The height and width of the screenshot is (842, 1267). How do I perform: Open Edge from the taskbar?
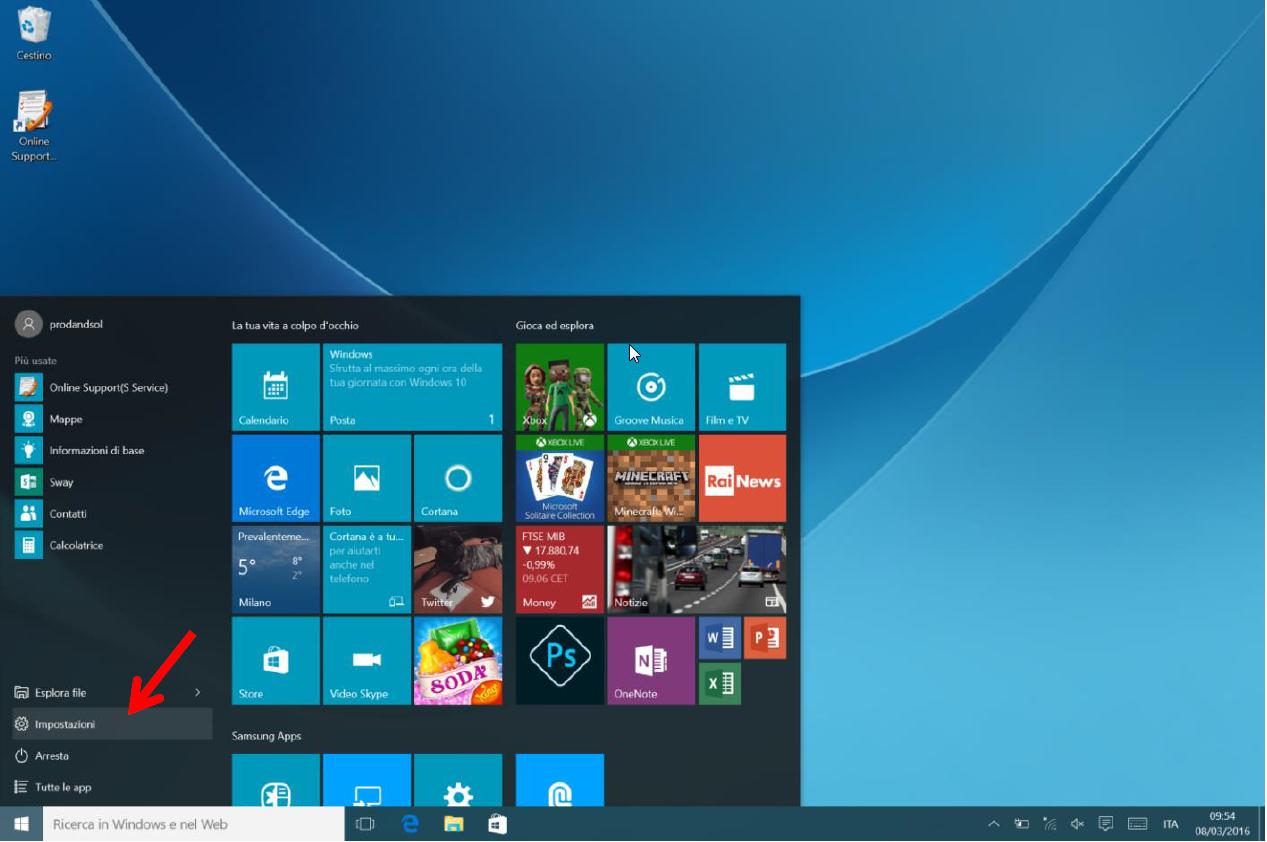coord(410,824)
